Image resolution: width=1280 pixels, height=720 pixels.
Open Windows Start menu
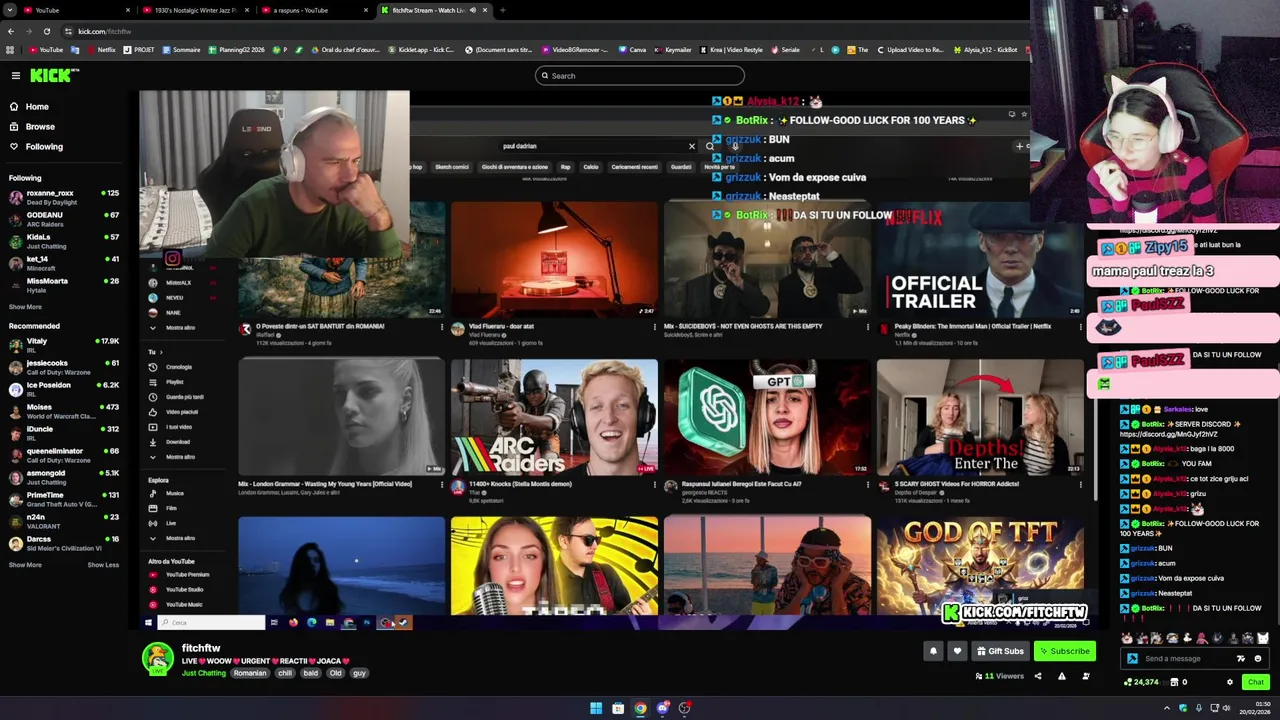click(x=596, y=708)
